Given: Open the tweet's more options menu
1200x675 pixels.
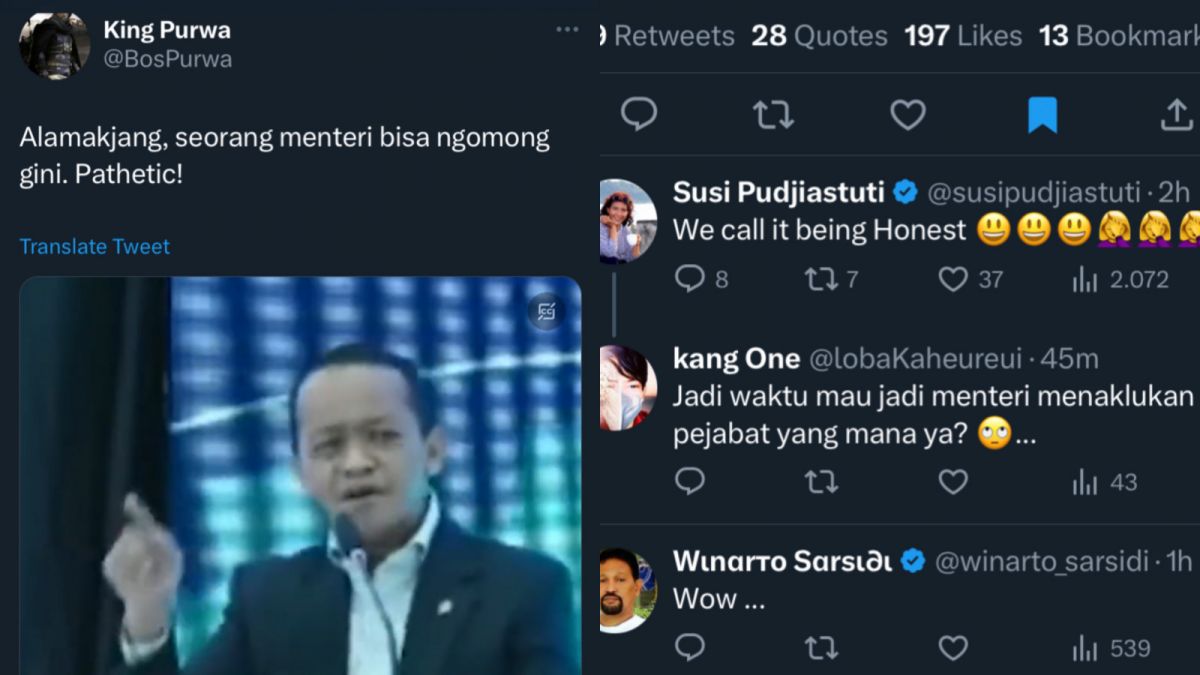Looking at the screenshot, I should 567,30.
